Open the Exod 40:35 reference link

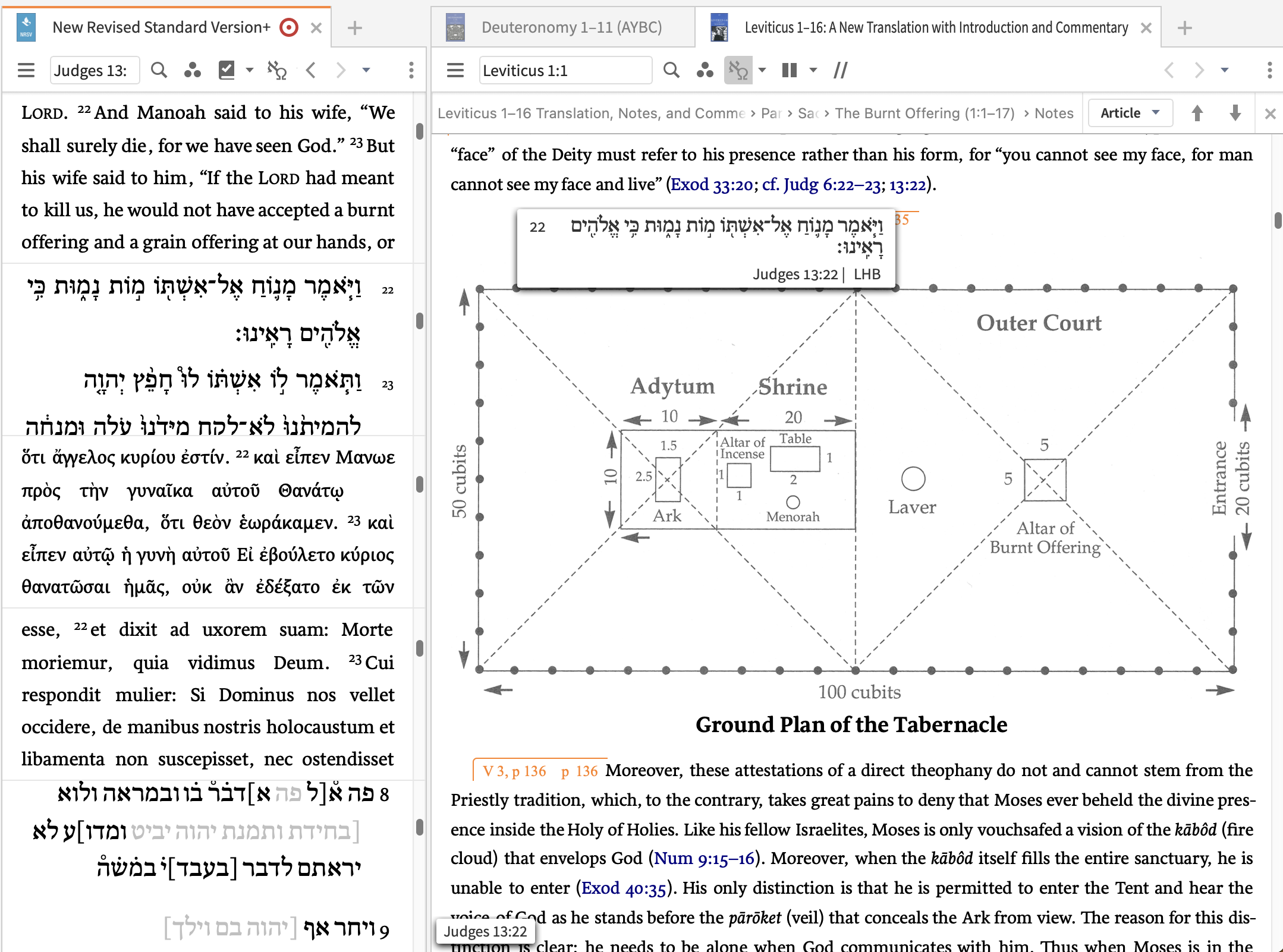624,888
